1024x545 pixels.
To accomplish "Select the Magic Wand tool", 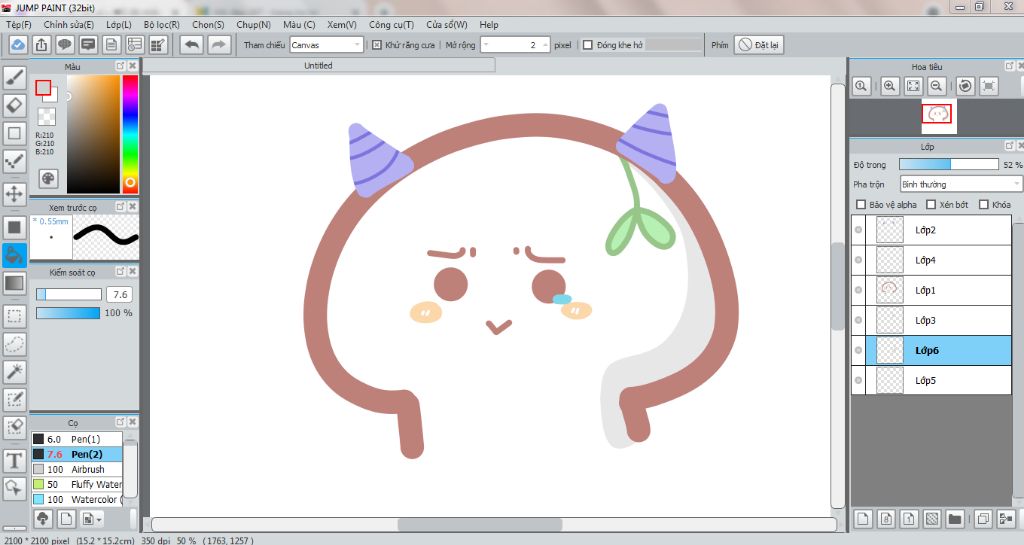I will [x=14, y=372].
